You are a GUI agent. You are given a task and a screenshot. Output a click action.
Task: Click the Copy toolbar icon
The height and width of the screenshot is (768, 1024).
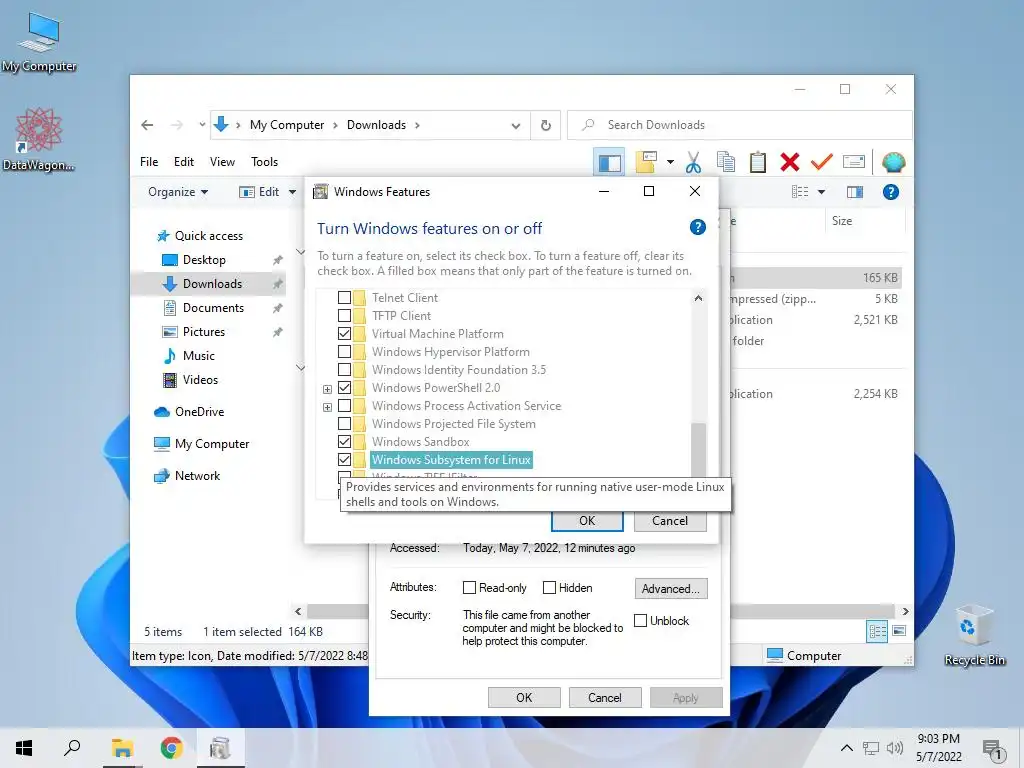(x=726, y=162)
